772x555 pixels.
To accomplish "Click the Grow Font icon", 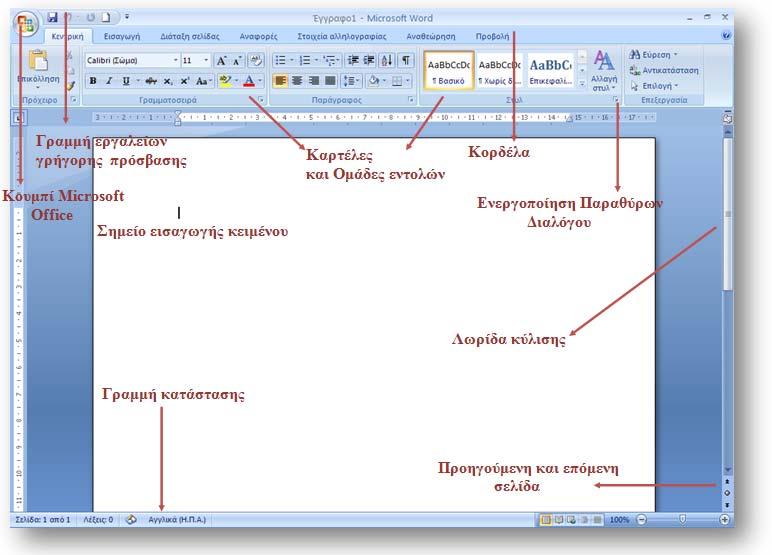I will pos(222,61).
